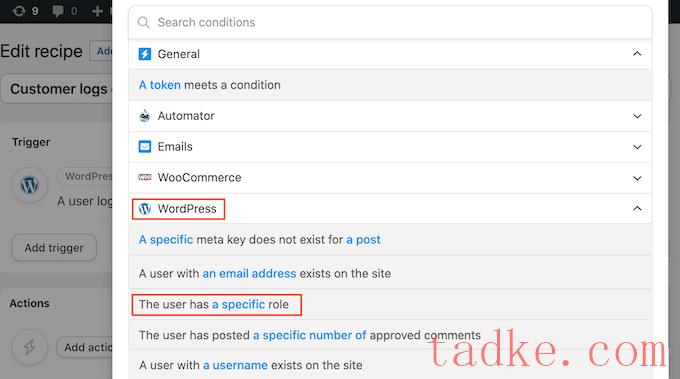Click the search magnifier icon
The image size is (680, 379).
point(144,22)
